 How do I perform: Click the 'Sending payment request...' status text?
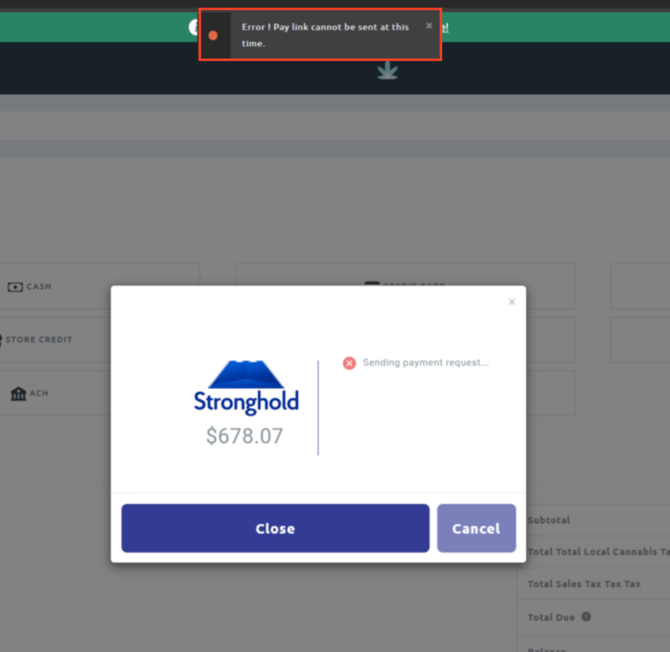click(425, 363)
